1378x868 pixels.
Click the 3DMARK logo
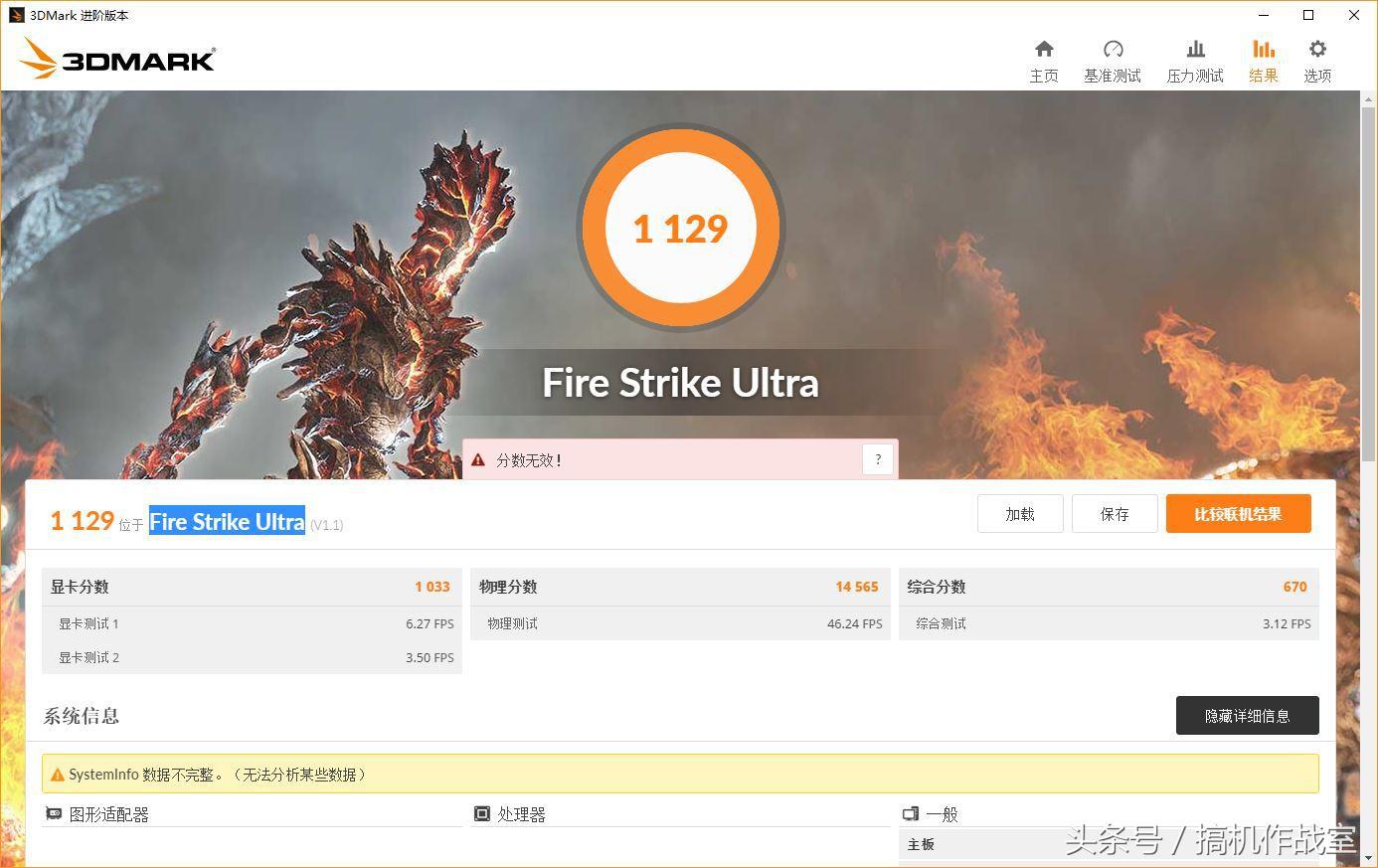coord(116,59)
